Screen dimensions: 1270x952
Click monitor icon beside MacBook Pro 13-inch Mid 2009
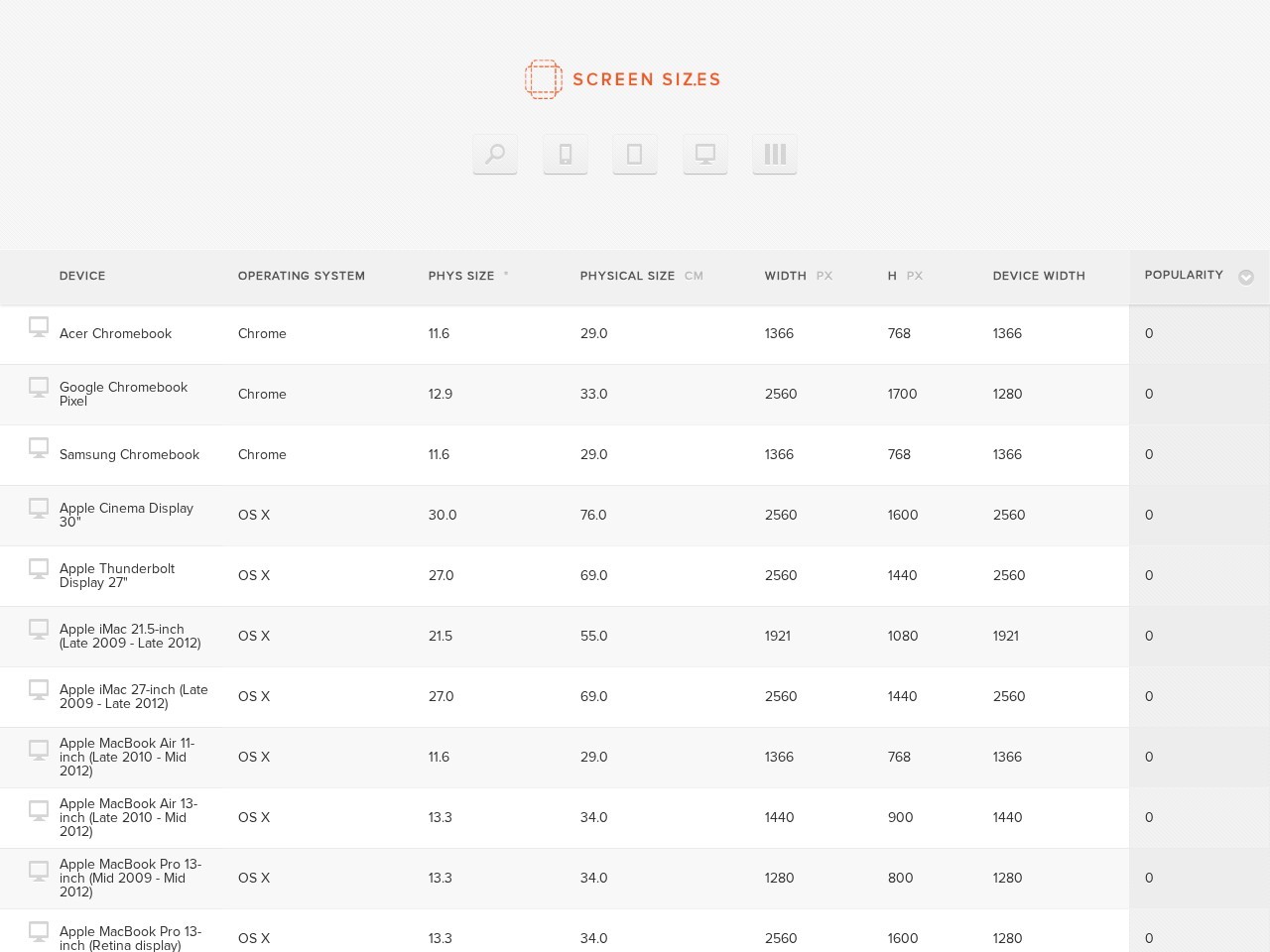click(x=39, y=872)
